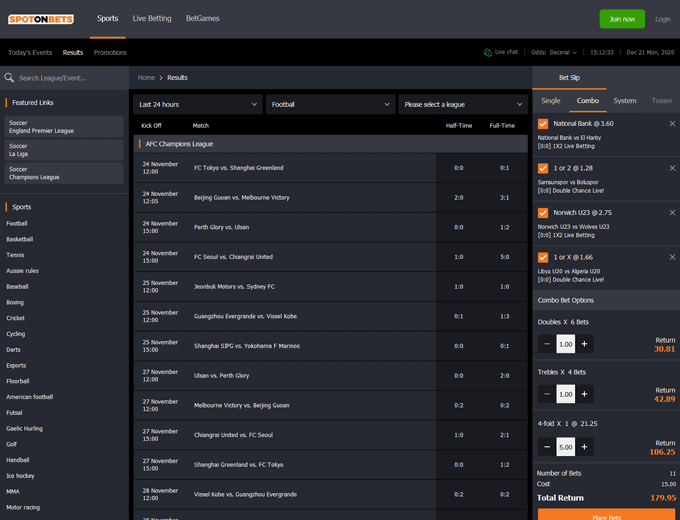
Task: Click the 4-fold stake input field
Action: point(566,447)
